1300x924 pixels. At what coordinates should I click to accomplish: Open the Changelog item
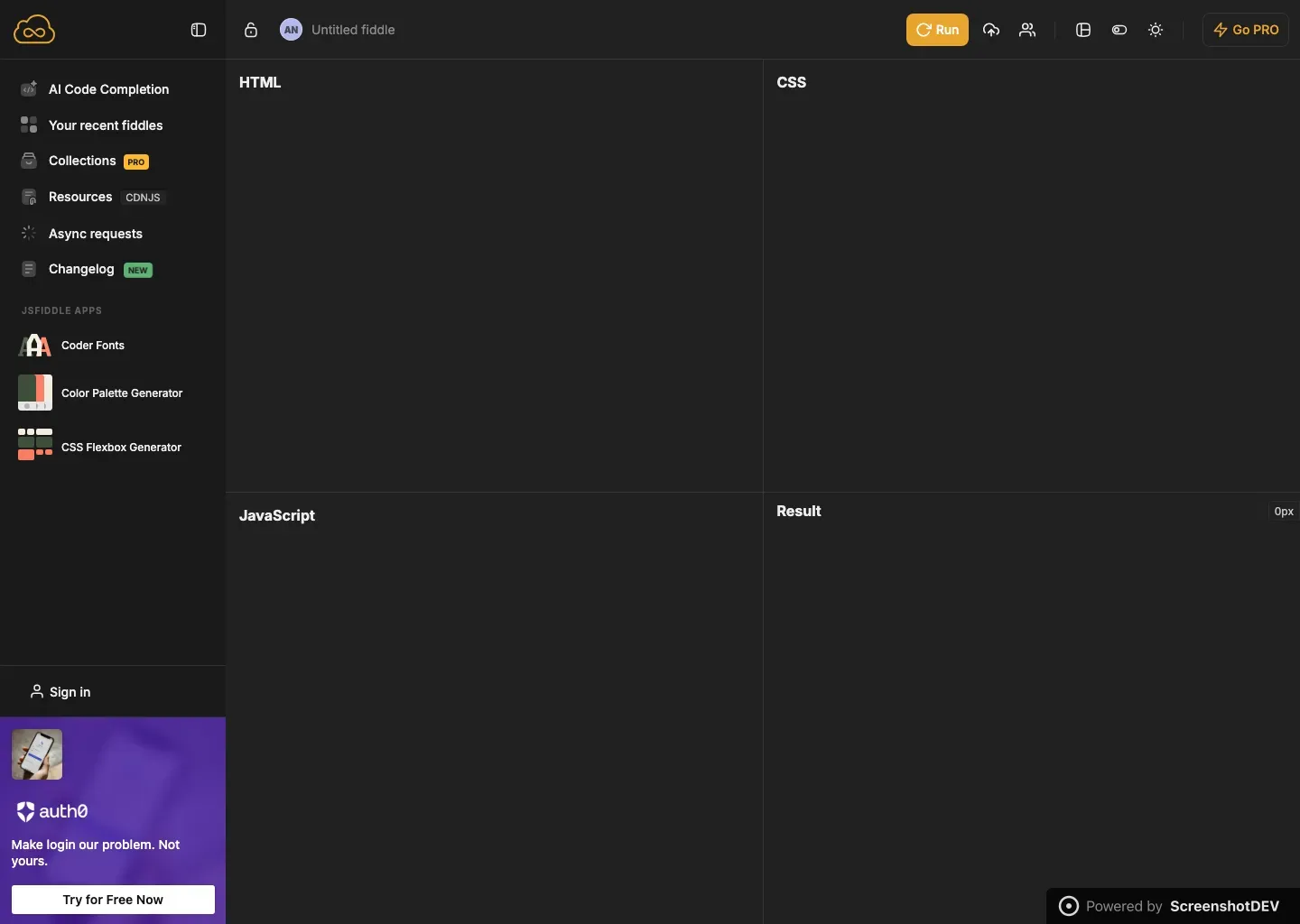[81, 269]
